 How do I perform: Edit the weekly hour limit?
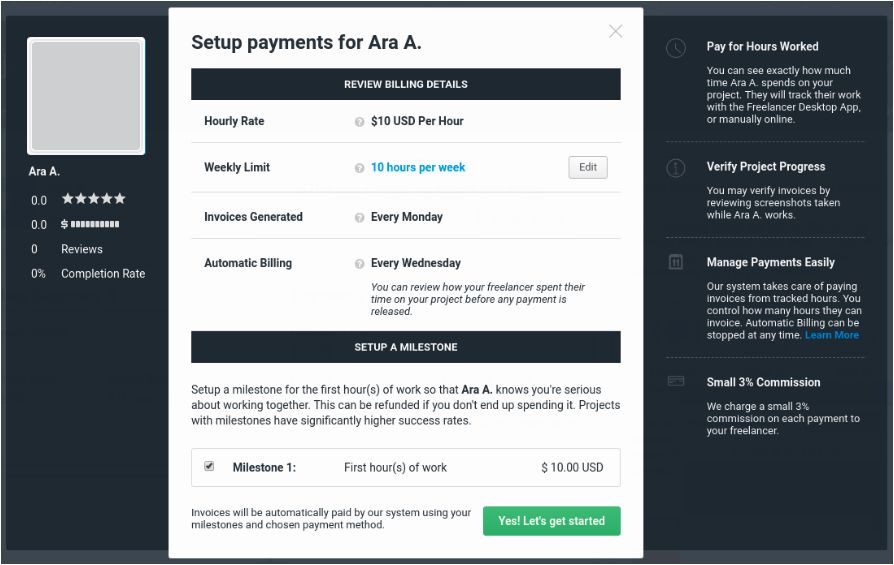click(x=588, y=167)
